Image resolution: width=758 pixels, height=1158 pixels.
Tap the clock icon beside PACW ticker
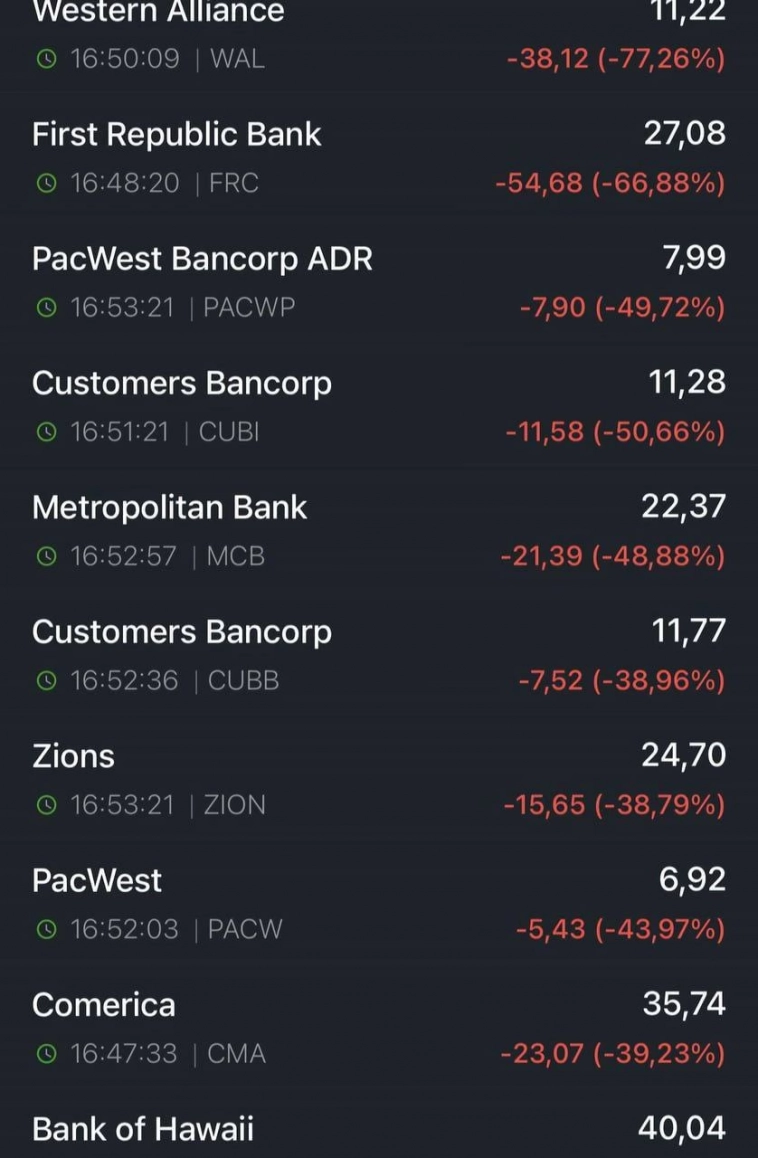coord(45,930)
